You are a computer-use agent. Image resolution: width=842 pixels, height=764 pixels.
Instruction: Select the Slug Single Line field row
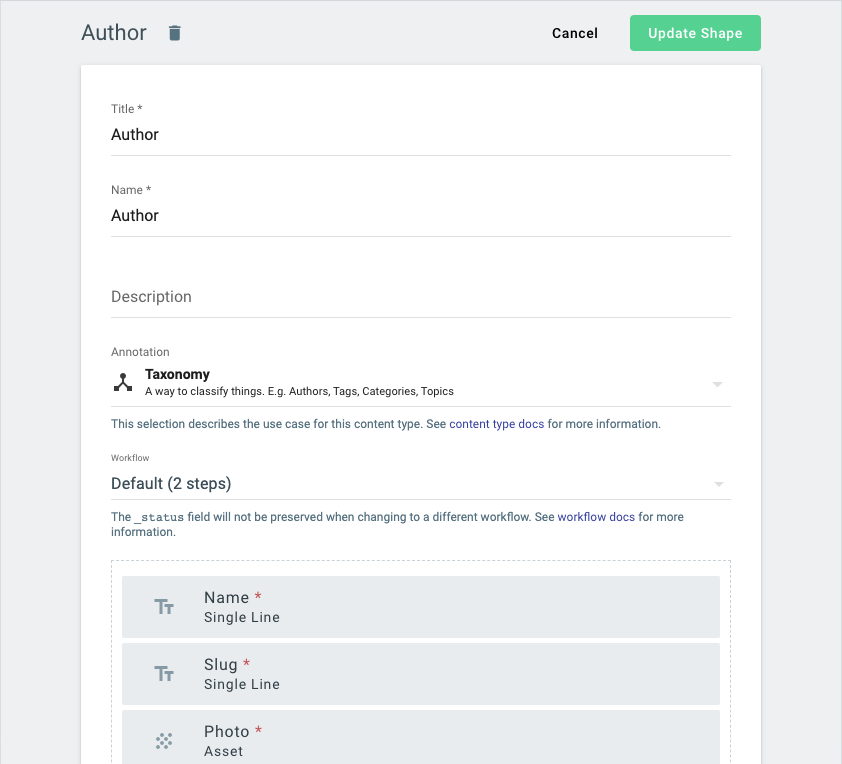pos(420,674)
